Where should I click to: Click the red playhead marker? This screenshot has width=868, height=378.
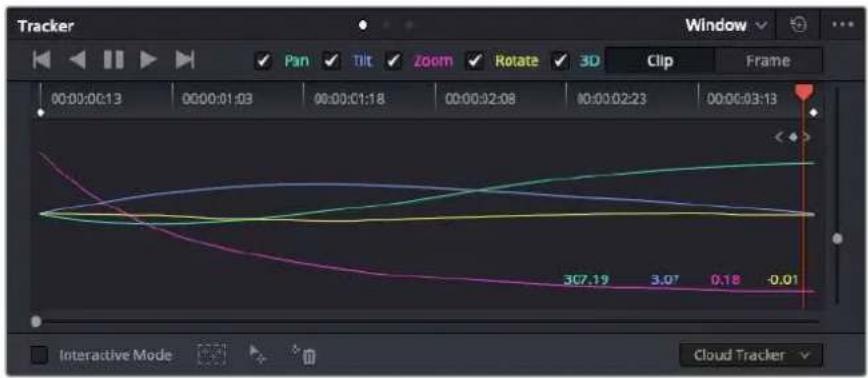(804, 92)
